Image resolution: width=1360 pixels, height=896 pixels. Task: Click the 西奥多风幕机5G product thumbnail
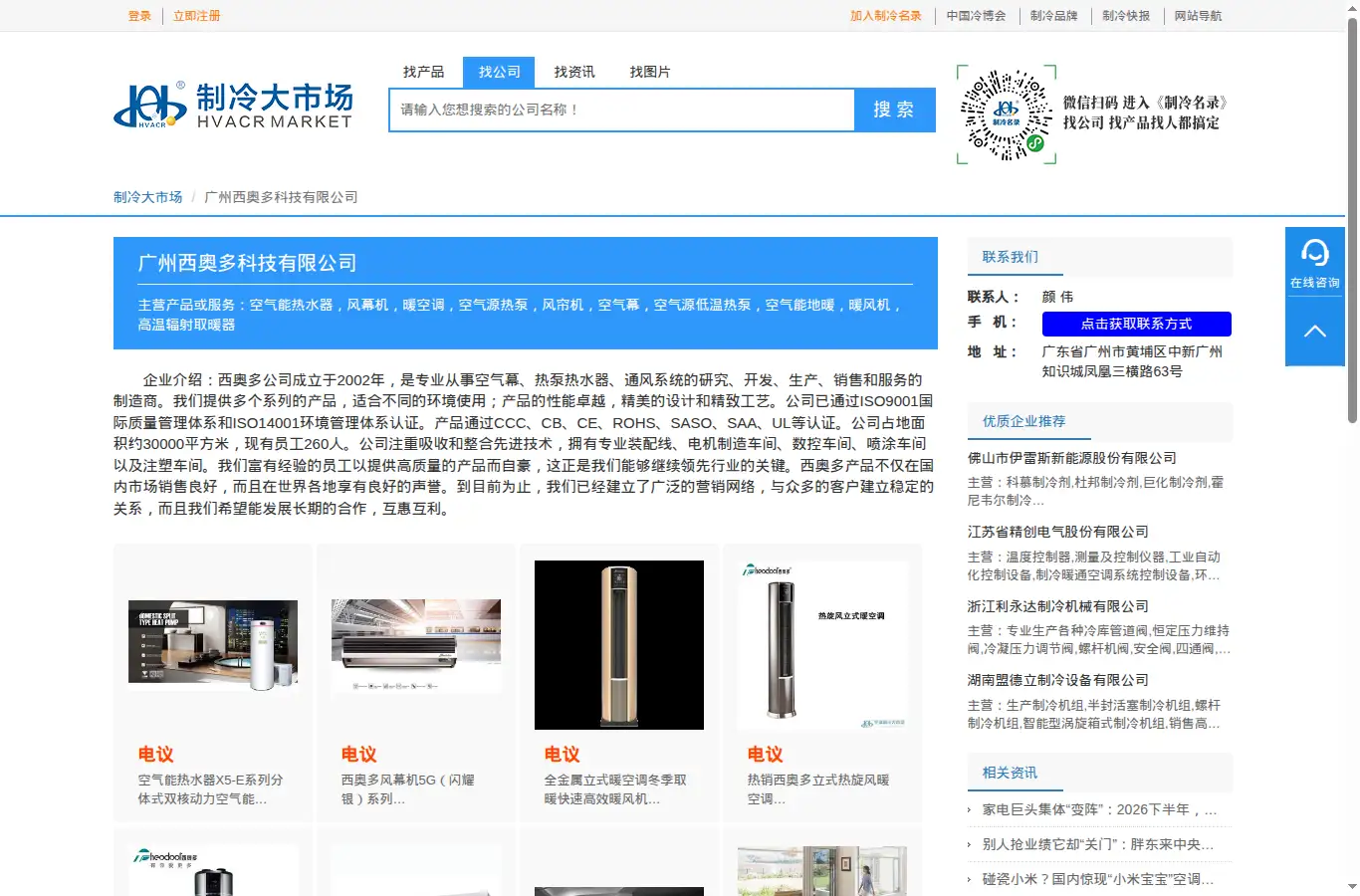coord(416,645)
